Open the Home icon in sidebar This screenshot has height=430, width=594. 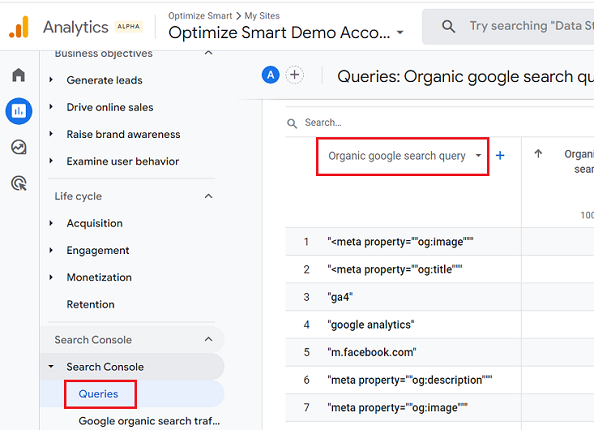point(19,75)
